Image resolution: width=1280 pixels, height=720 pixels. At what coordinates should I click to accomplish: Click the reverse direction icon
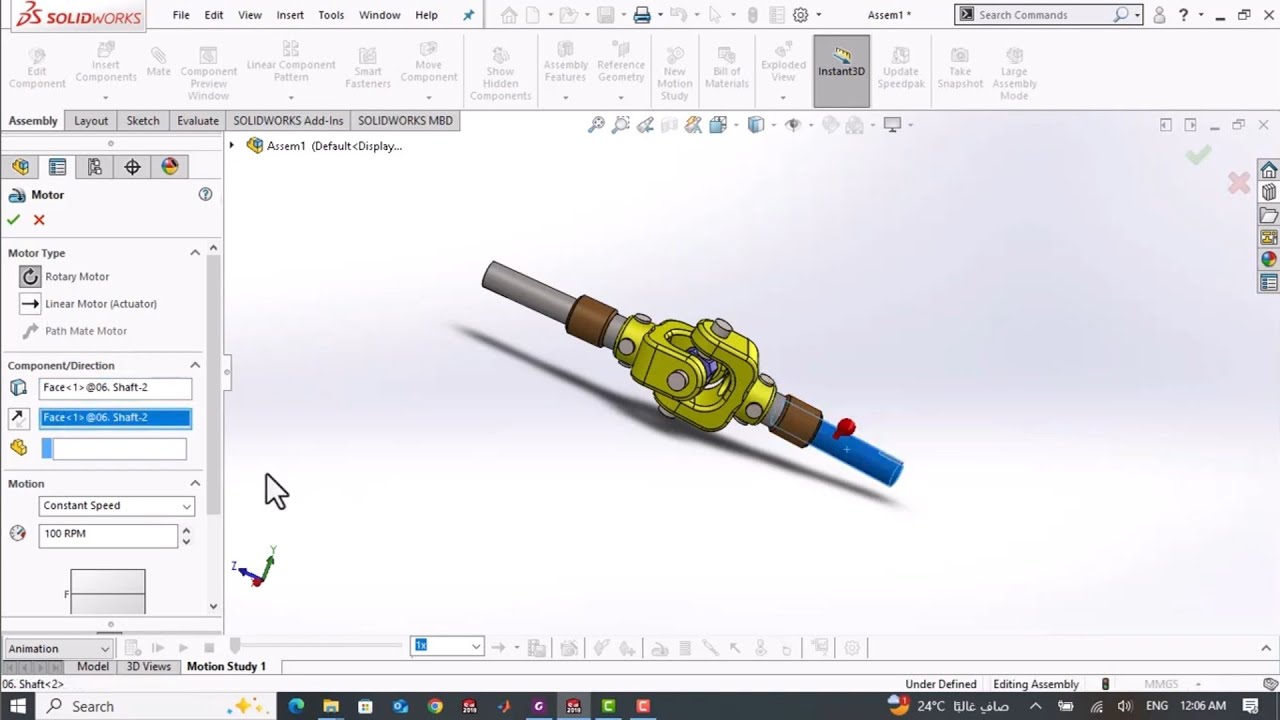coord(18,418)
